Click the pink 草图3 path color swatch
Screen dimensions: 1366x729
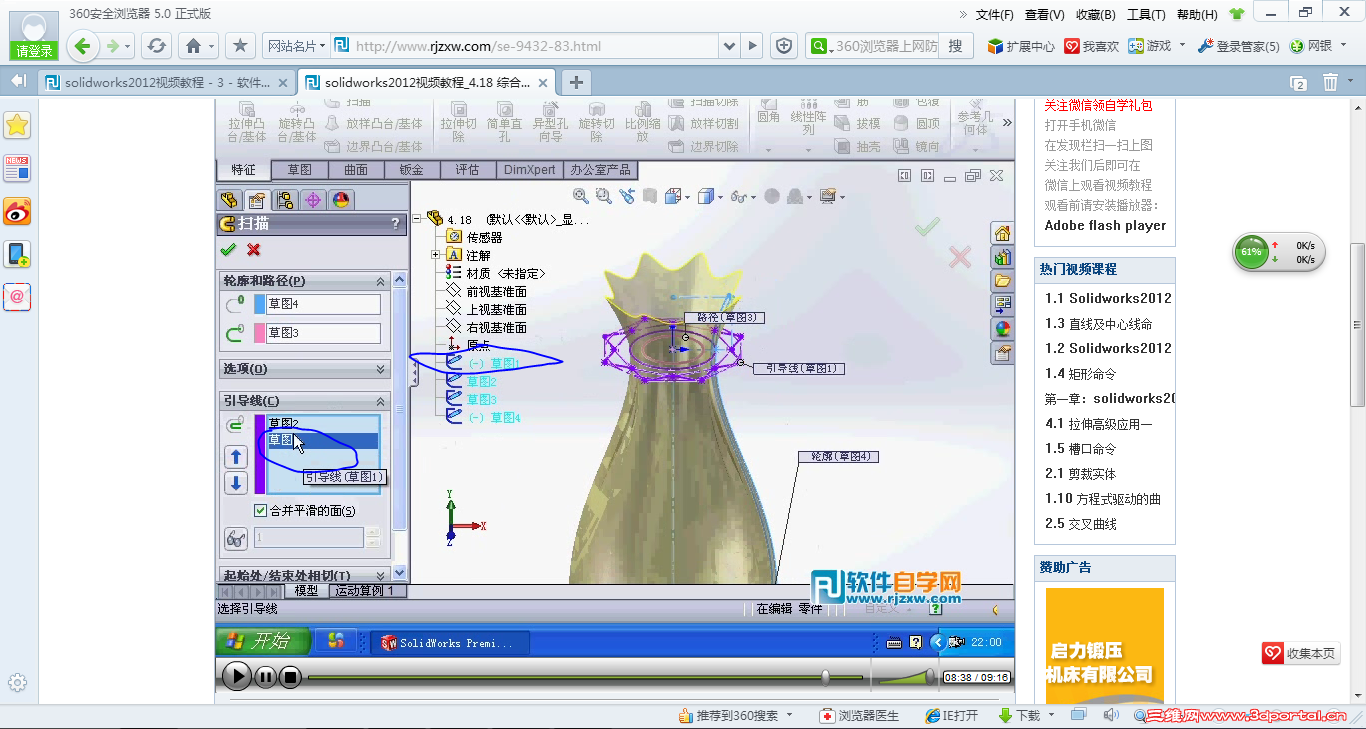click(x=259, y=333)
